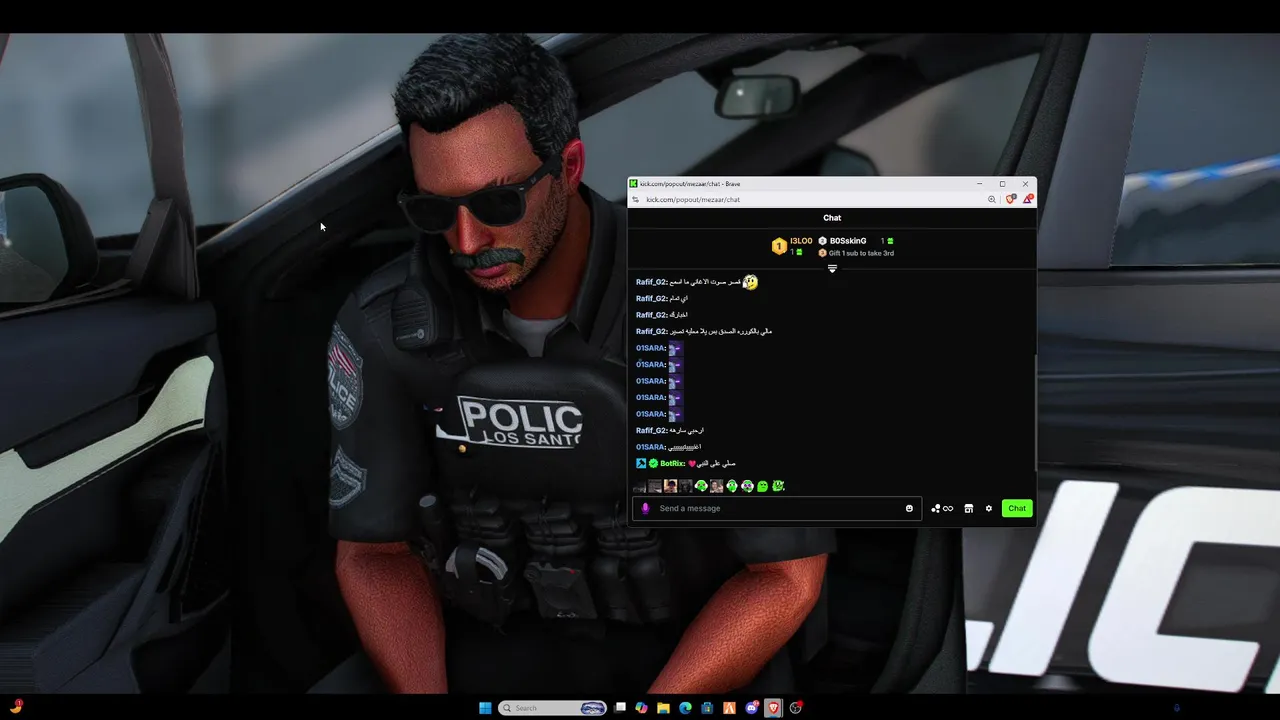Click Gift 1 sub to take 3rd
The image size is (1280, 720).
861,253
